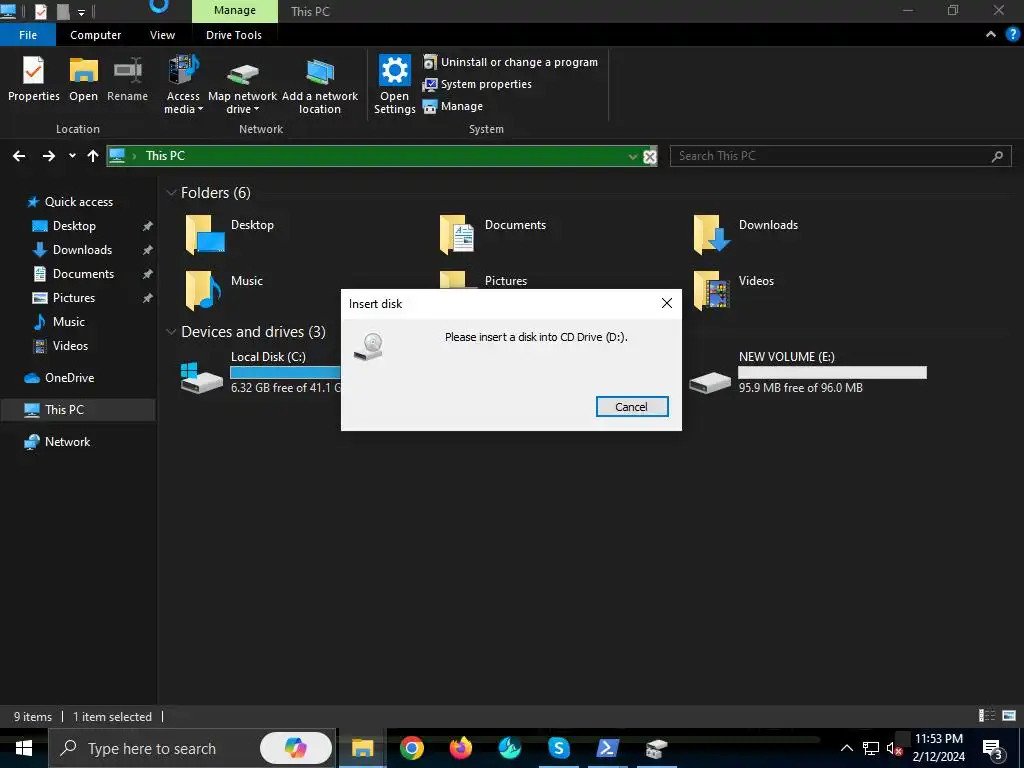Switch to the Computer ribbon tab
This screenshot has height=768, width=1024.
[95, 35]
